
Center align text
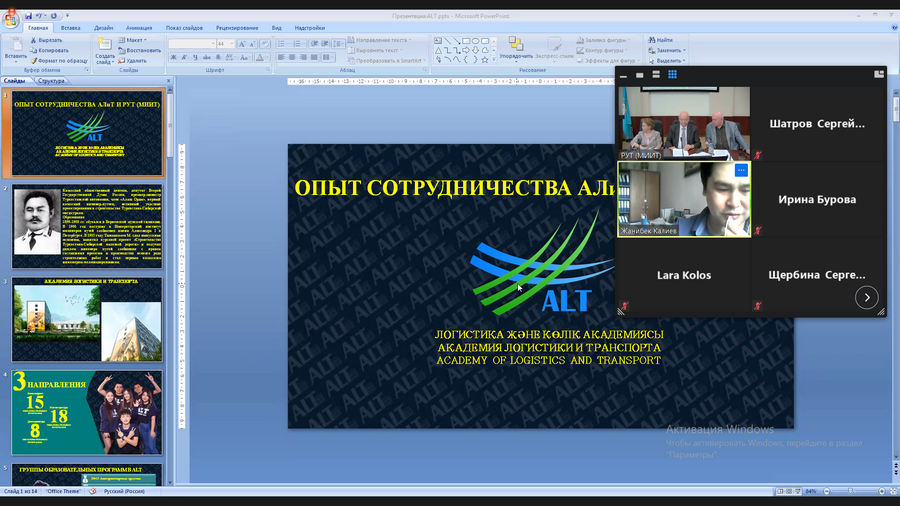coord(292,57)
